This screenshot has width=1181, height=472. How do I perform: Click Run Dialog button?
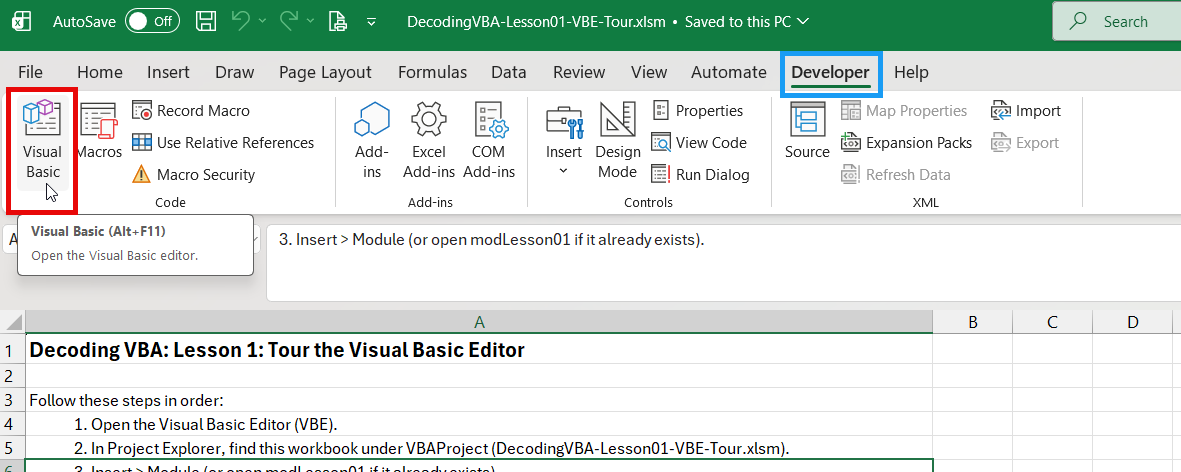pyautogui.click(x=700, y=175)
